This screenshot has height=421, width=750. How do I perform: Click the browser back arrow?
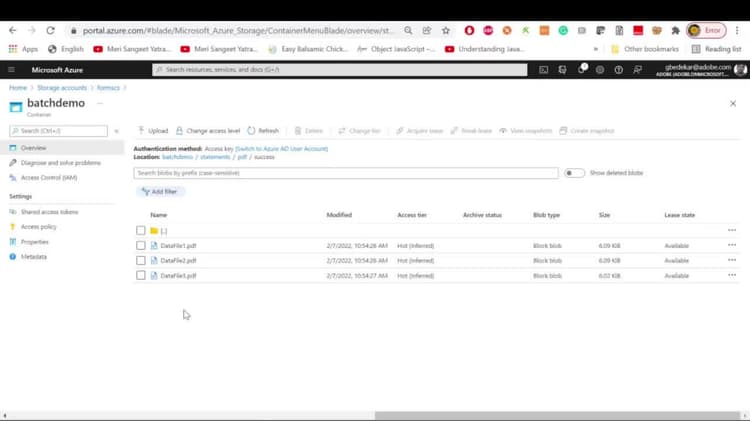[x=12, y=30]
